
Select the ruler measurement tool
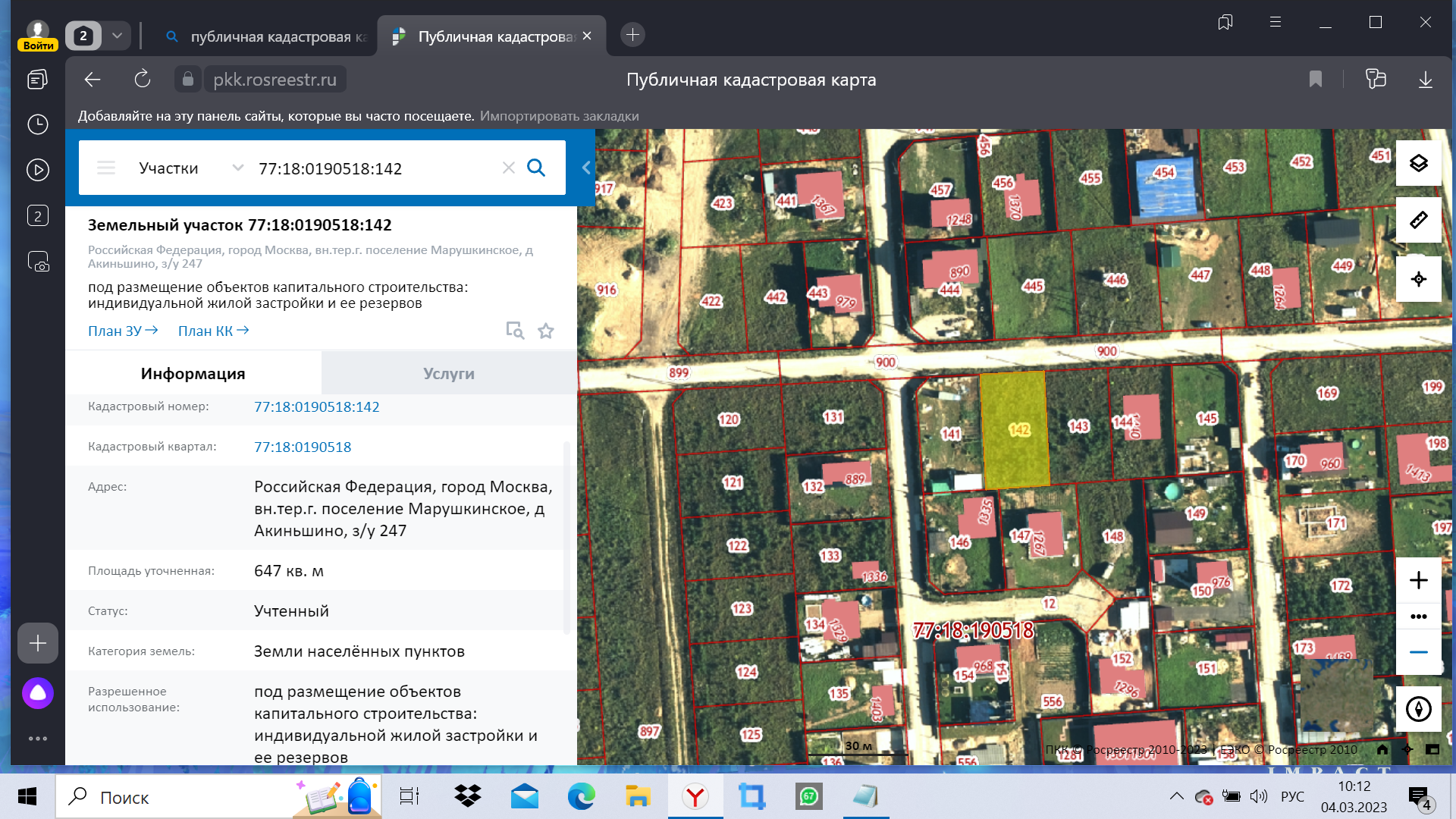[x=1418, y=220]
